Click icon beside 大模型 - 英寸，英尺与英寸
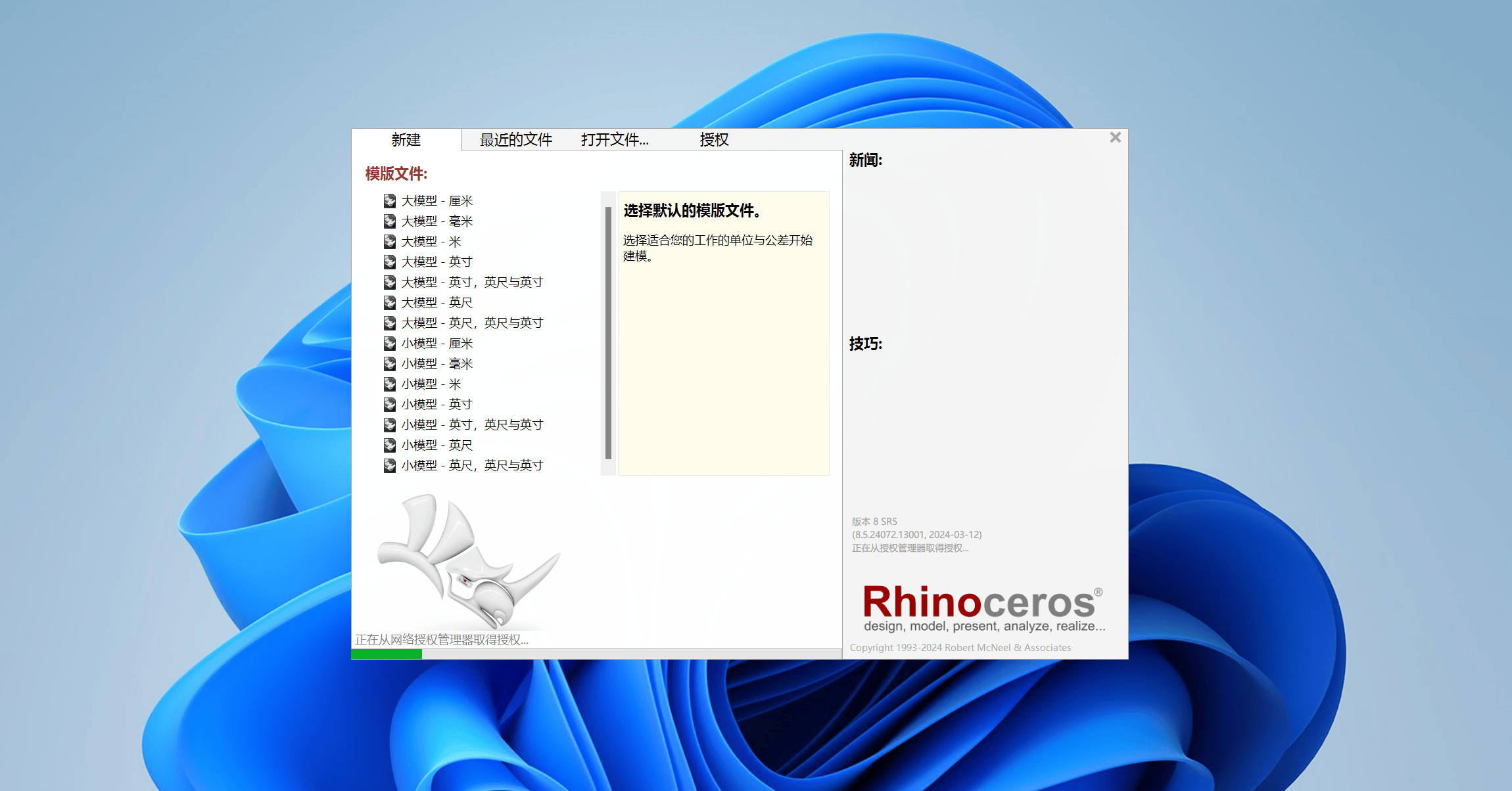The image size is (1512, 791). pos(390,282)
